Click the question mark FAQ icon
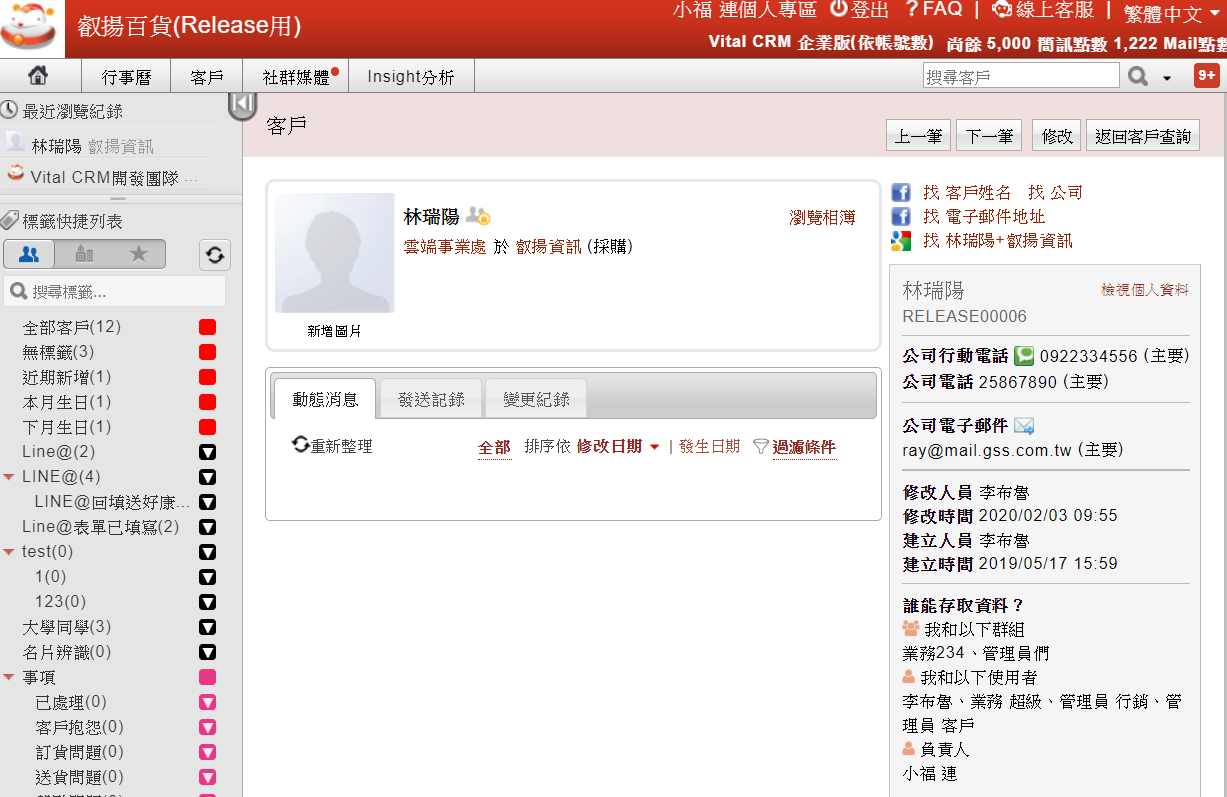 pos(911,9)
